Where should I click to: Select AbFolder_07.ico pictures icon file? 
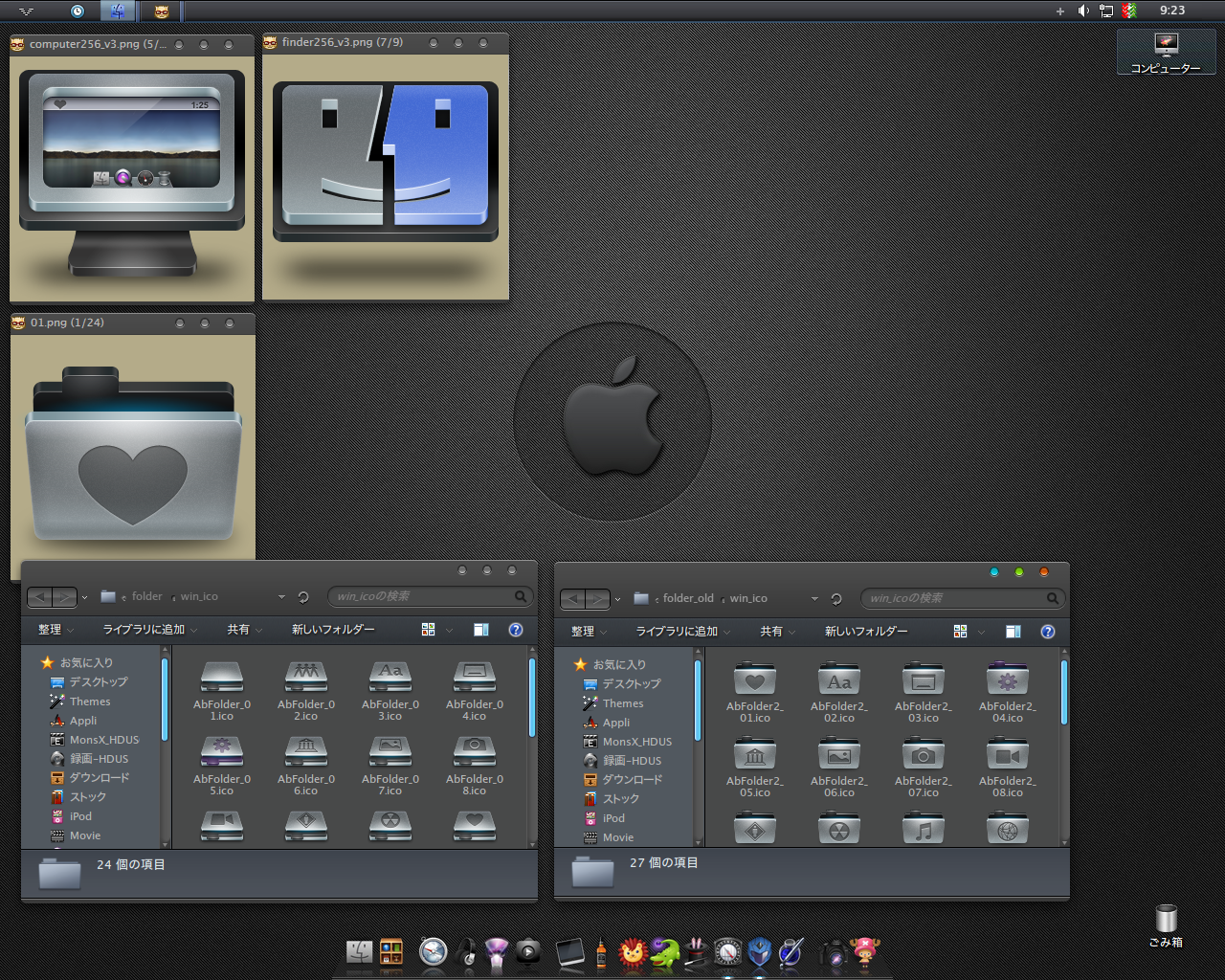(x=390, y=765)
